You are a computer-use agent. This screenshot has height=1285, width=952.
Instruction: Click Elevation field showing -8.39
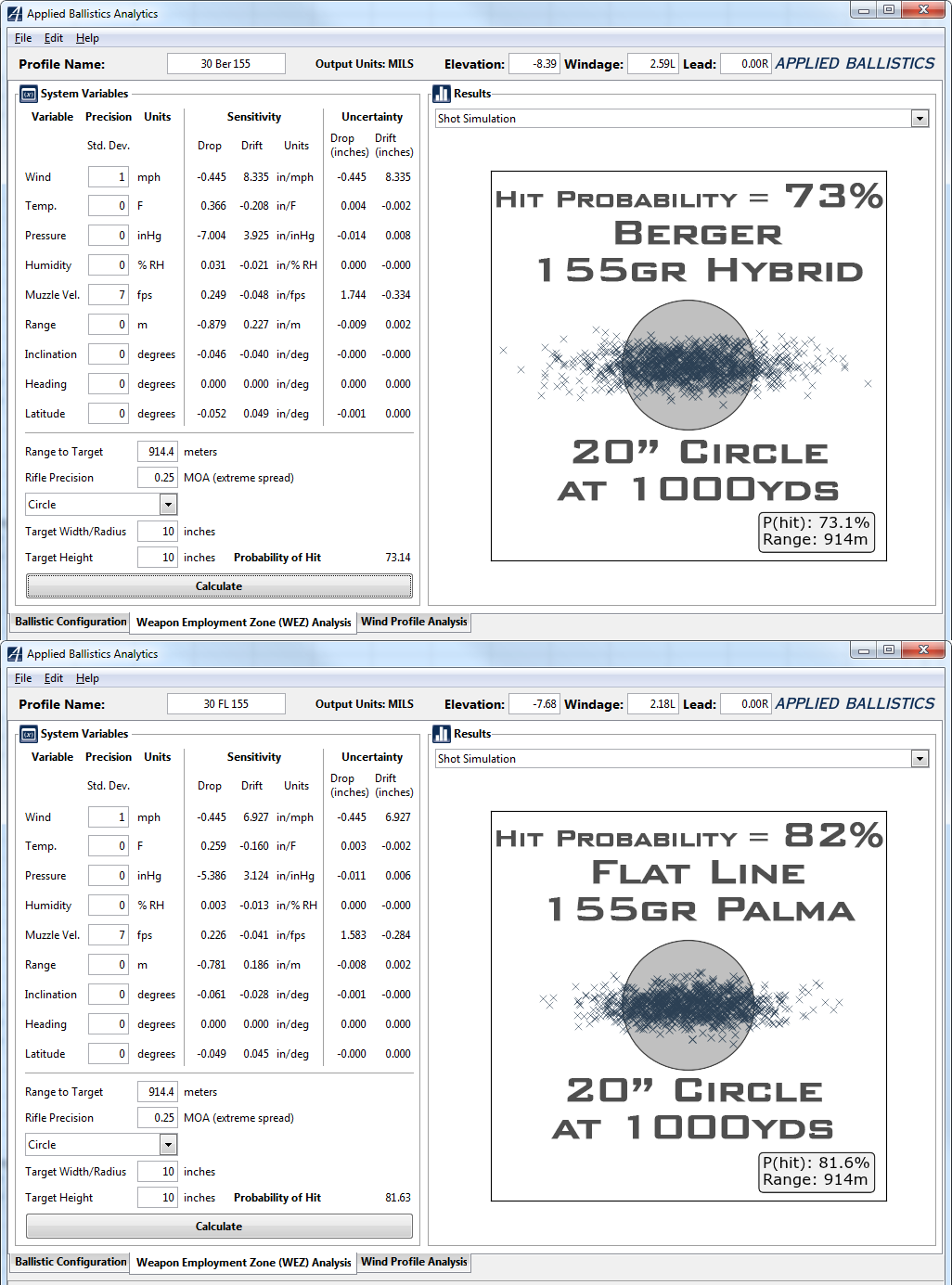coord(534,64)
